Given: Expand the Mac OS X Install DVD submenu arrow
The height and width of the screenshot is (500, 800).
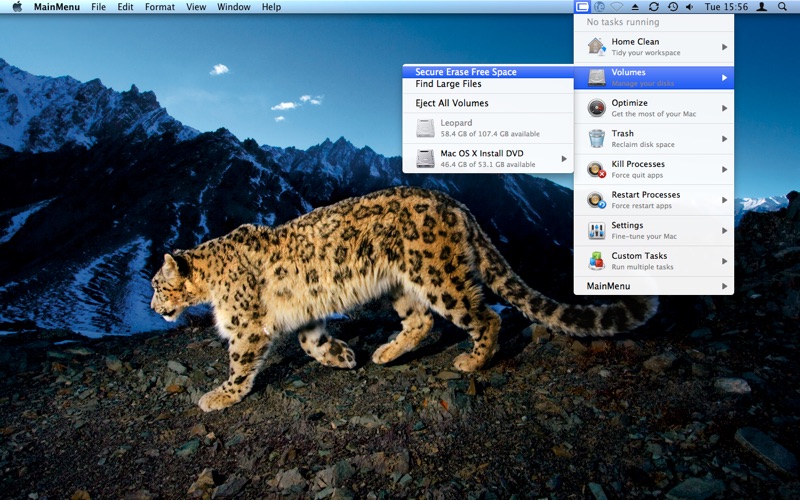Looking at the screenshot, I should (x=564, y=159).
